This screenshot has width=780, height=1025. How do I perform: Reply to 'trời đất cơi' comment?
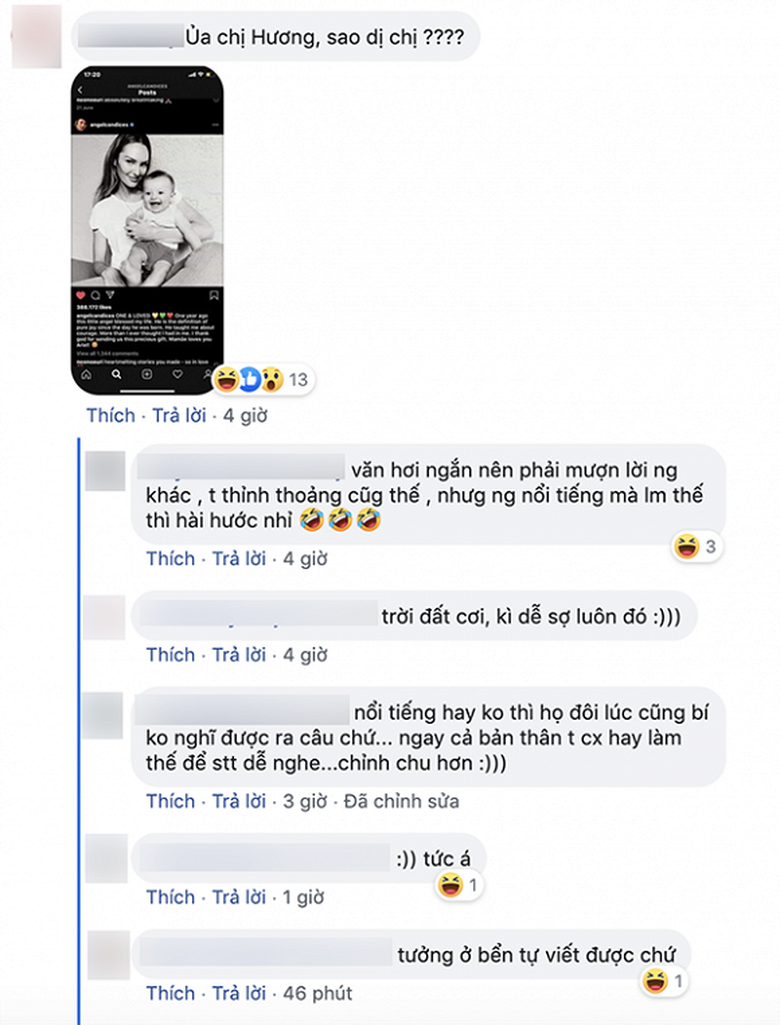239,655
